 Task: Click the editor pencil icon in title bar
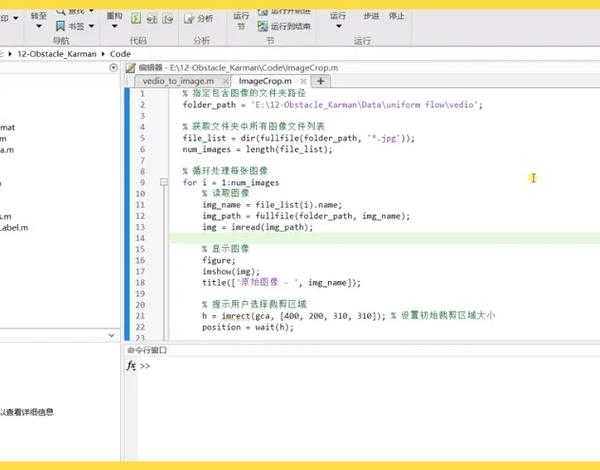[x=130, y=68]
